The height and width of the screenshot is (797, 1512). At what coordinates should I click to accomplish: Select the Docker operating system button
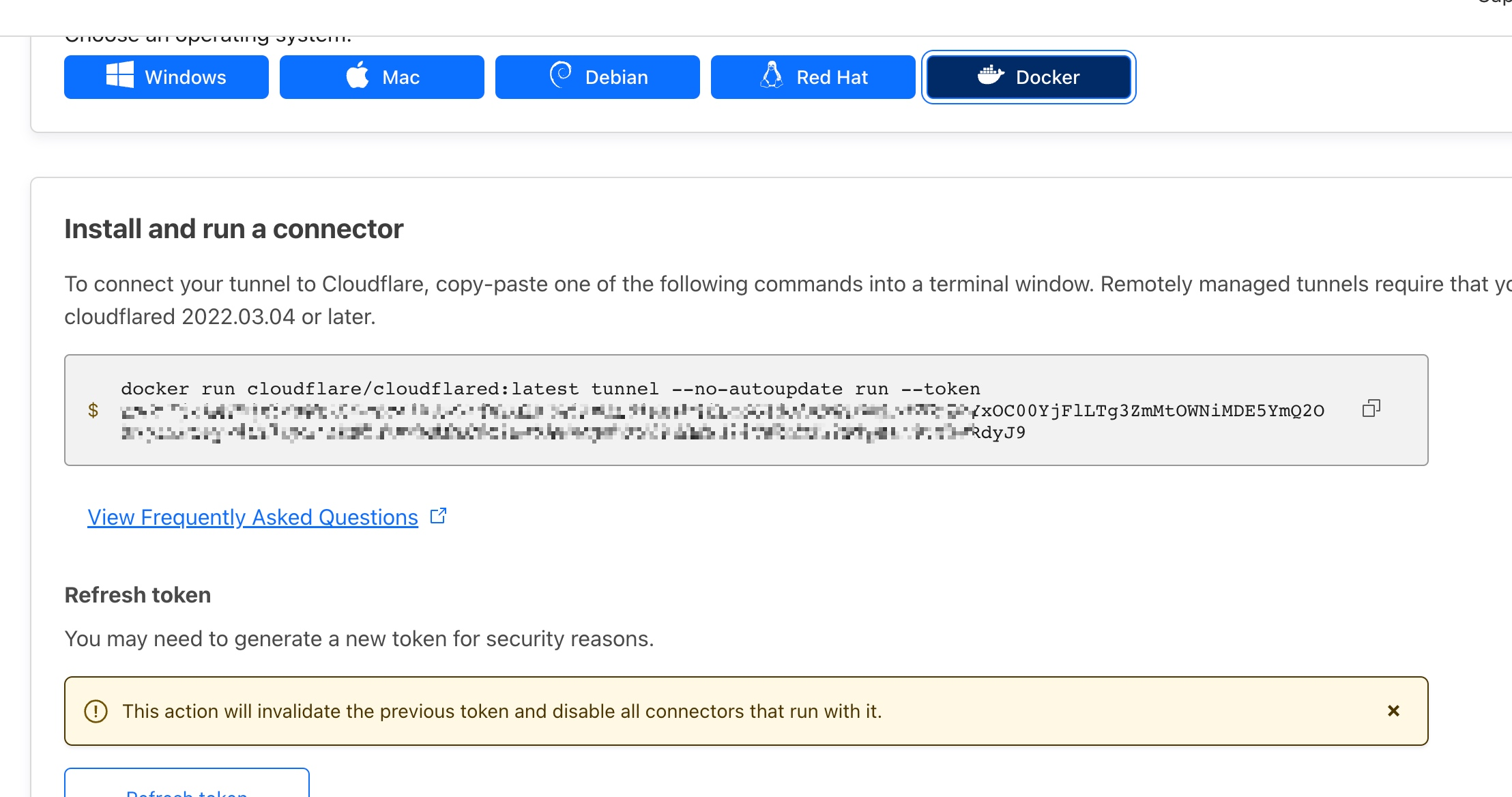pyautogui.click(x=1029, y=77)
